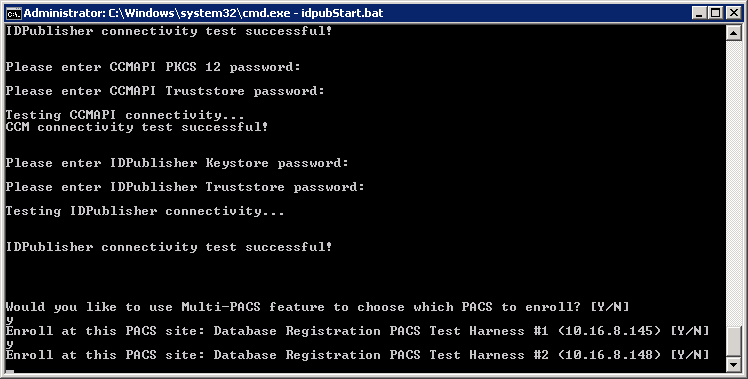Click the Test Harness #1 enroll prompt
This screenshot has height=379, width=748.
click(357, 331)
